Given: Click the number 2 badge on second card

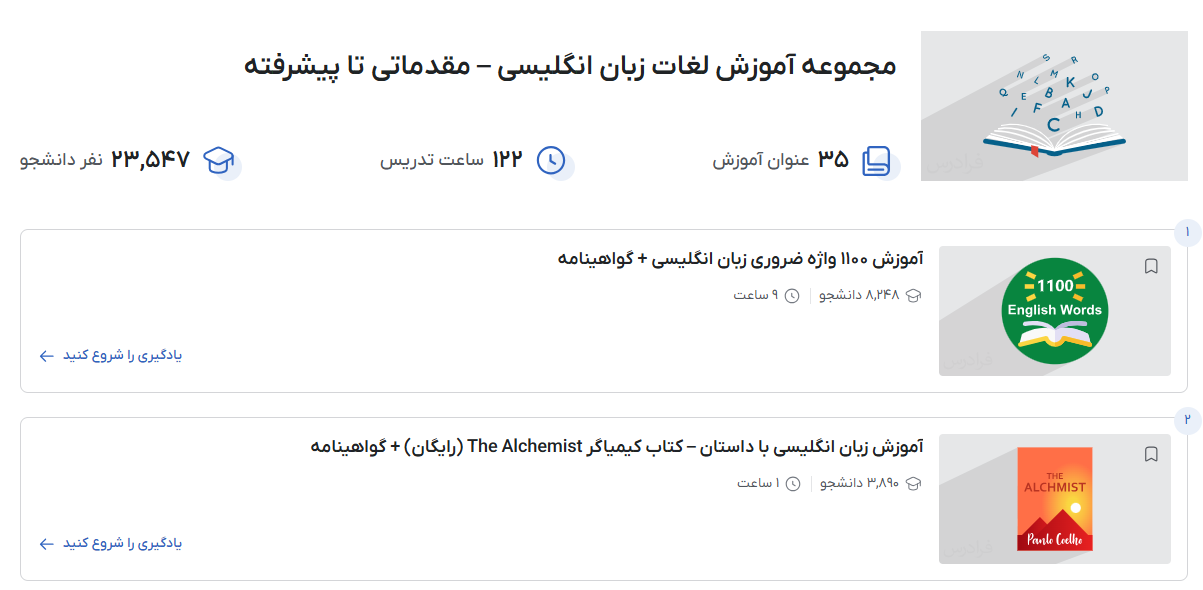Looking at the screenshot, I should click(1187, 420).
